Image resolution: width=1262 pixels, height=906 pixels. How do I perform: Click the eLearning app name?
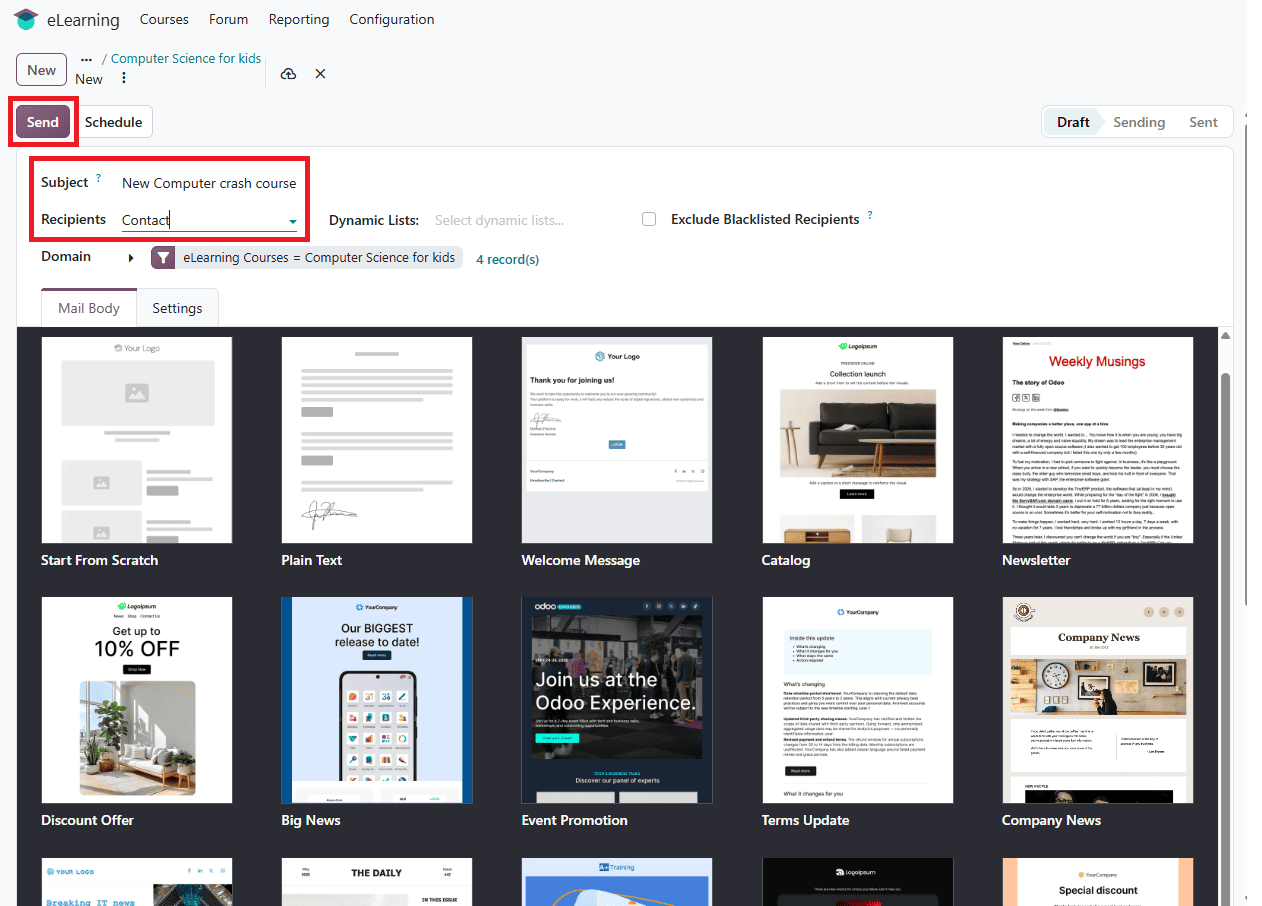coord(83,20)
